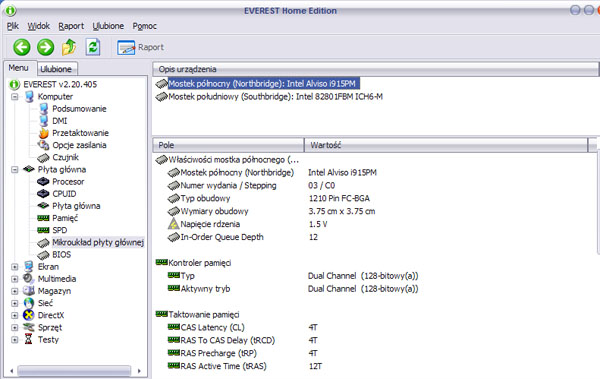Click the Ekran monitor icon
The height and width of the screenshot is (379, 600).
[29, 266]
